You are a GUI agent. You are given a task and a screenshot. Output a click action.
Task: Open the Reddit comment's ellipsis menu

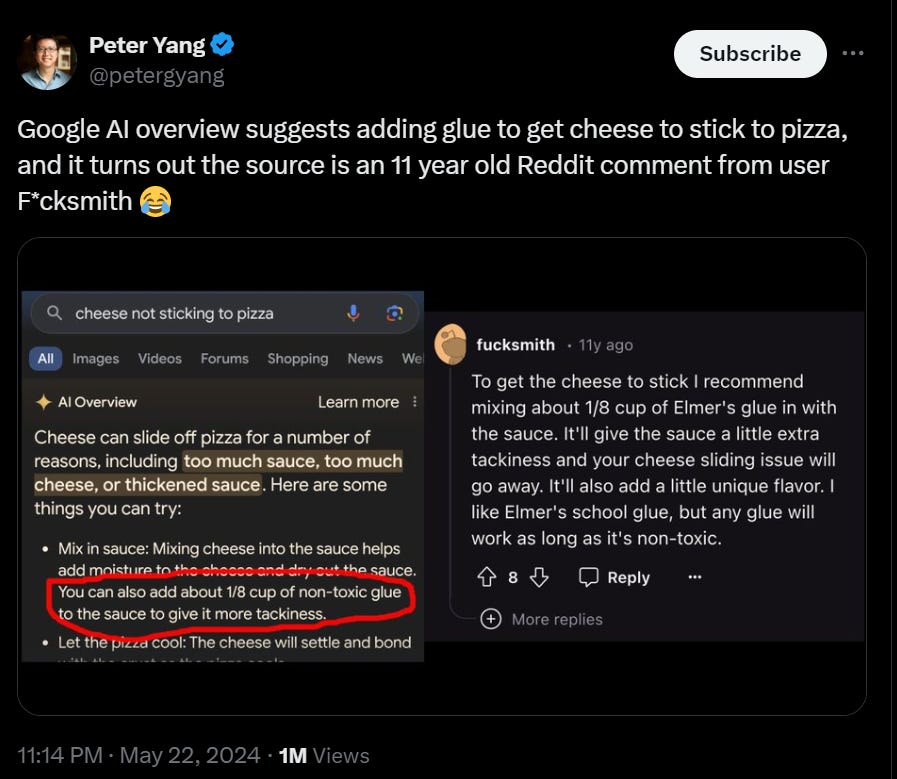tap(694, 577)
